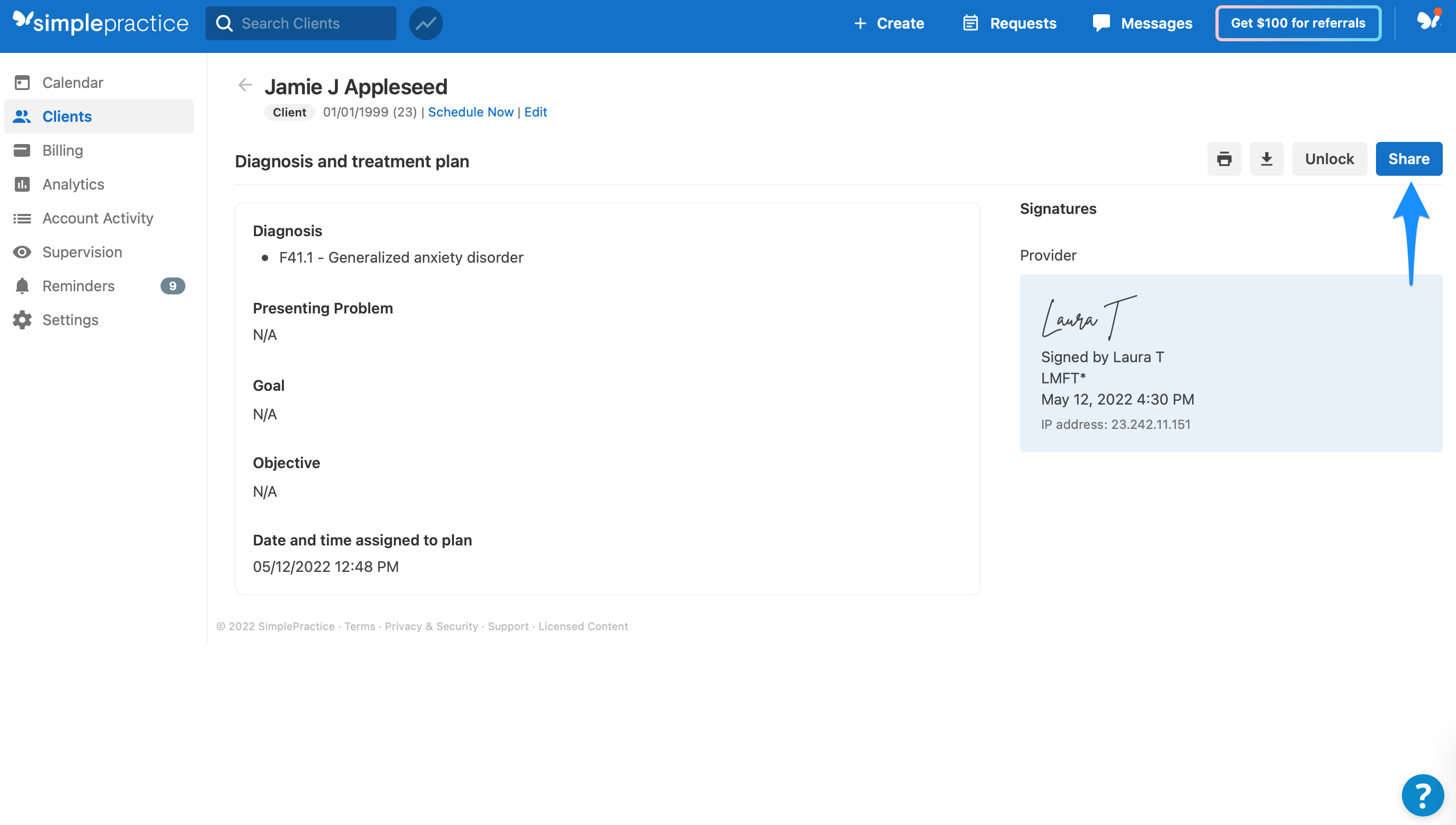Open help with the question mark button
The image size is (1456, 825).
(1424, 795)
